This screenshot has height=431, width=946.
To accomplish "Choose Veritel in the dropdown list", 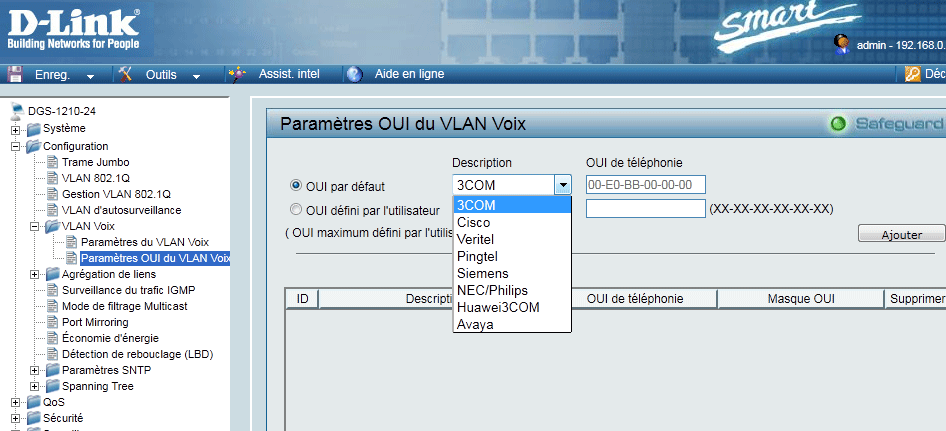I will (512, 239).
